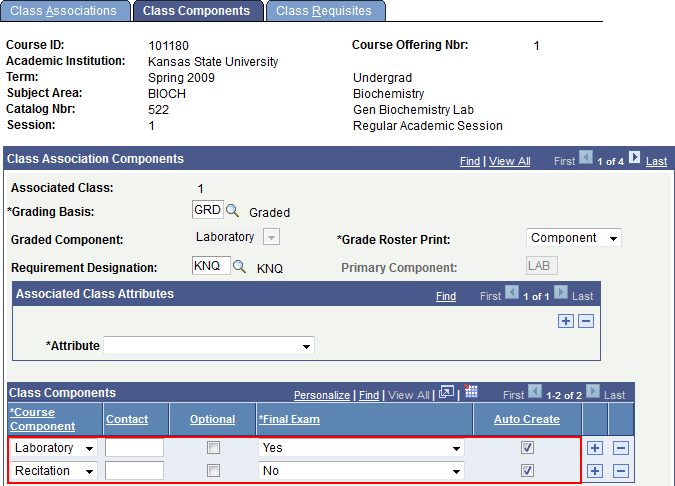Select the Class Components tab
Image resolution: width=675 pixels, height=486 pixels.
pos(197,11)
